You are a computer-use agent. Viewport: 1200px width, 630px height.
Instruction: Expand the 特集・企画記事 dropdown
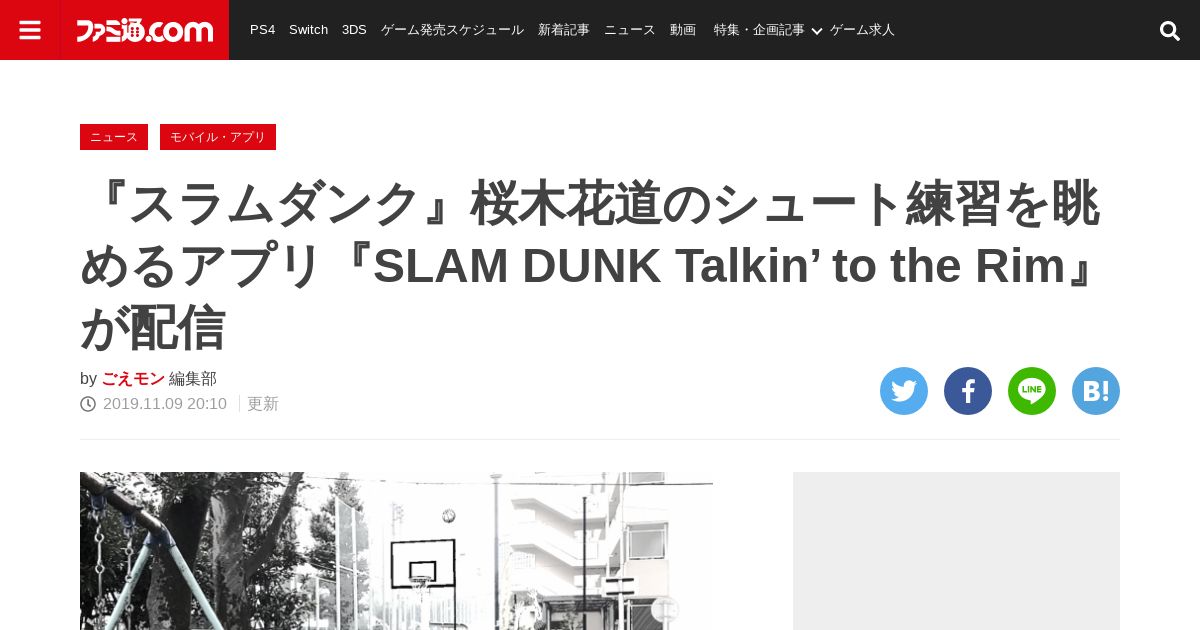click(x=768, y=30)
